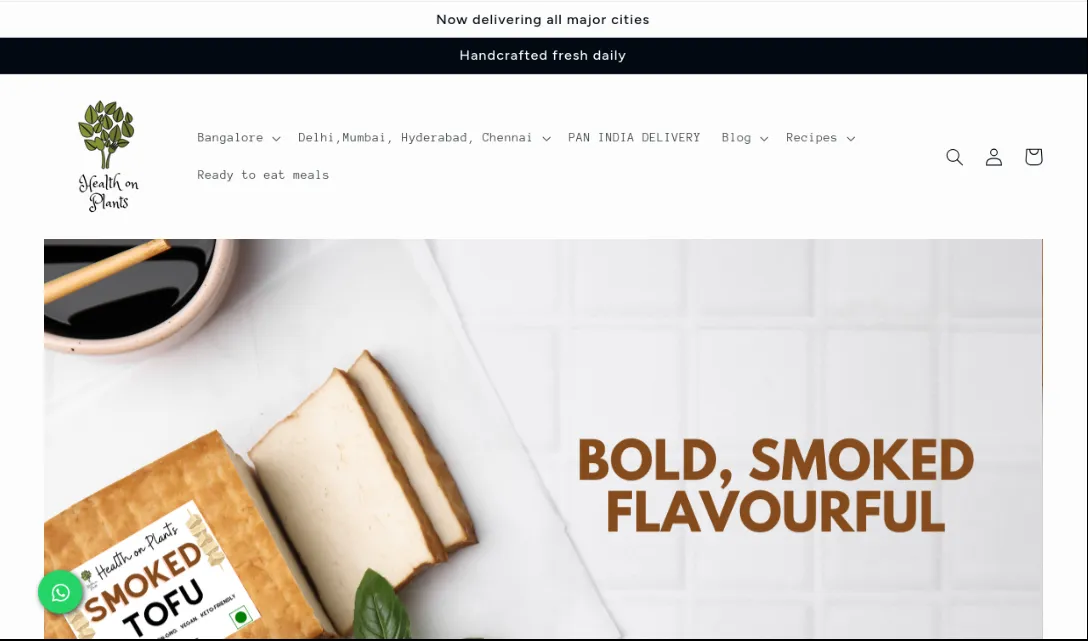The width and height of the screenshot is (1088, 641).
Task: Click the chevron arrow beside Blog
Action: [x=764, y=138]
